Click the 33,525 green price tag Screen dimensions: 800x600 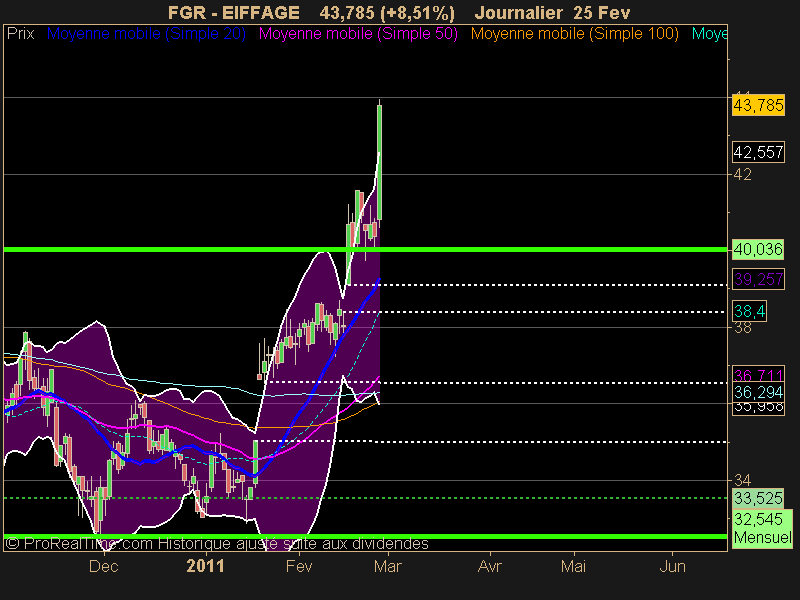758,498
